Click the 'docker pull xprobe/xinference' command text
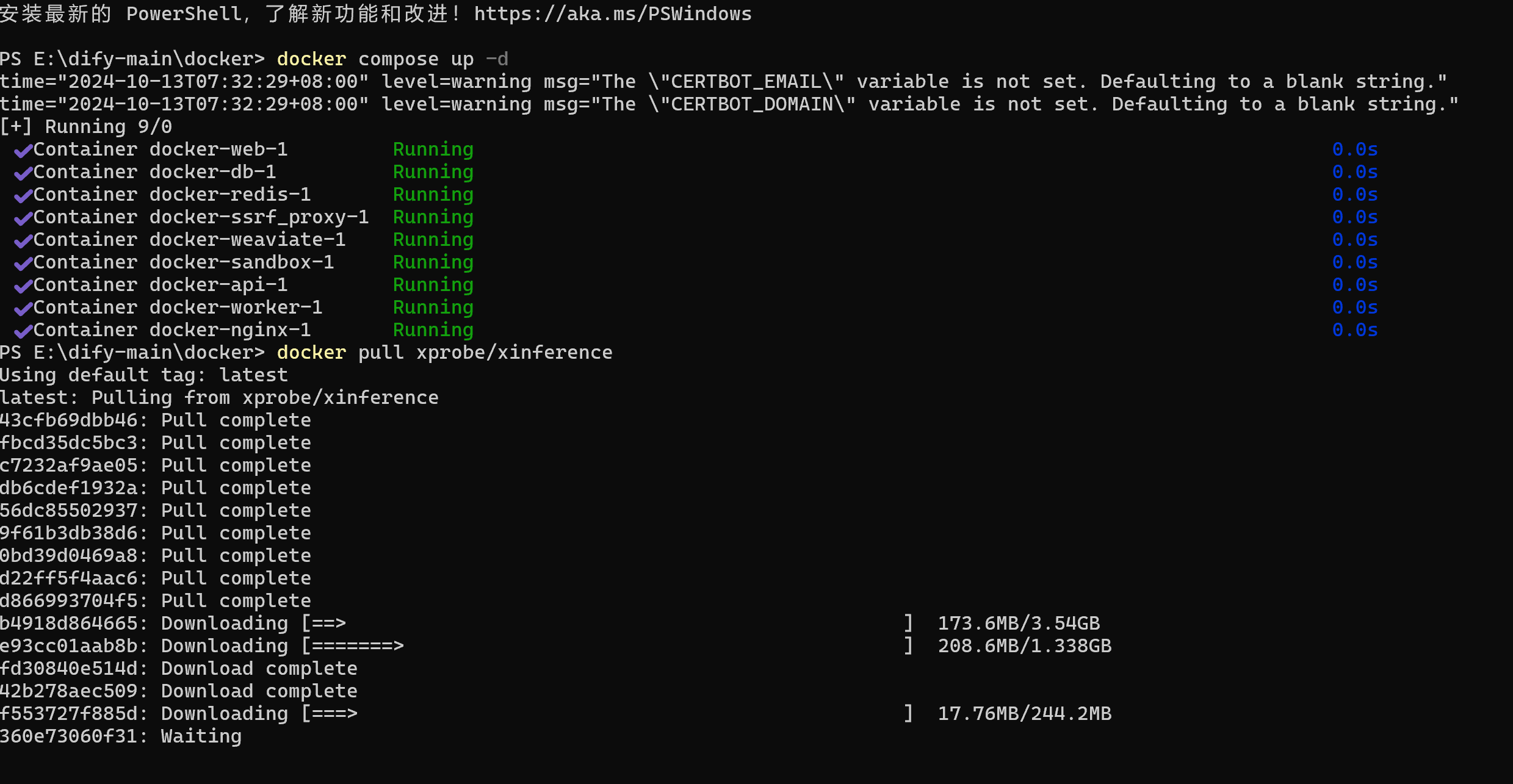 click(444, 353)
